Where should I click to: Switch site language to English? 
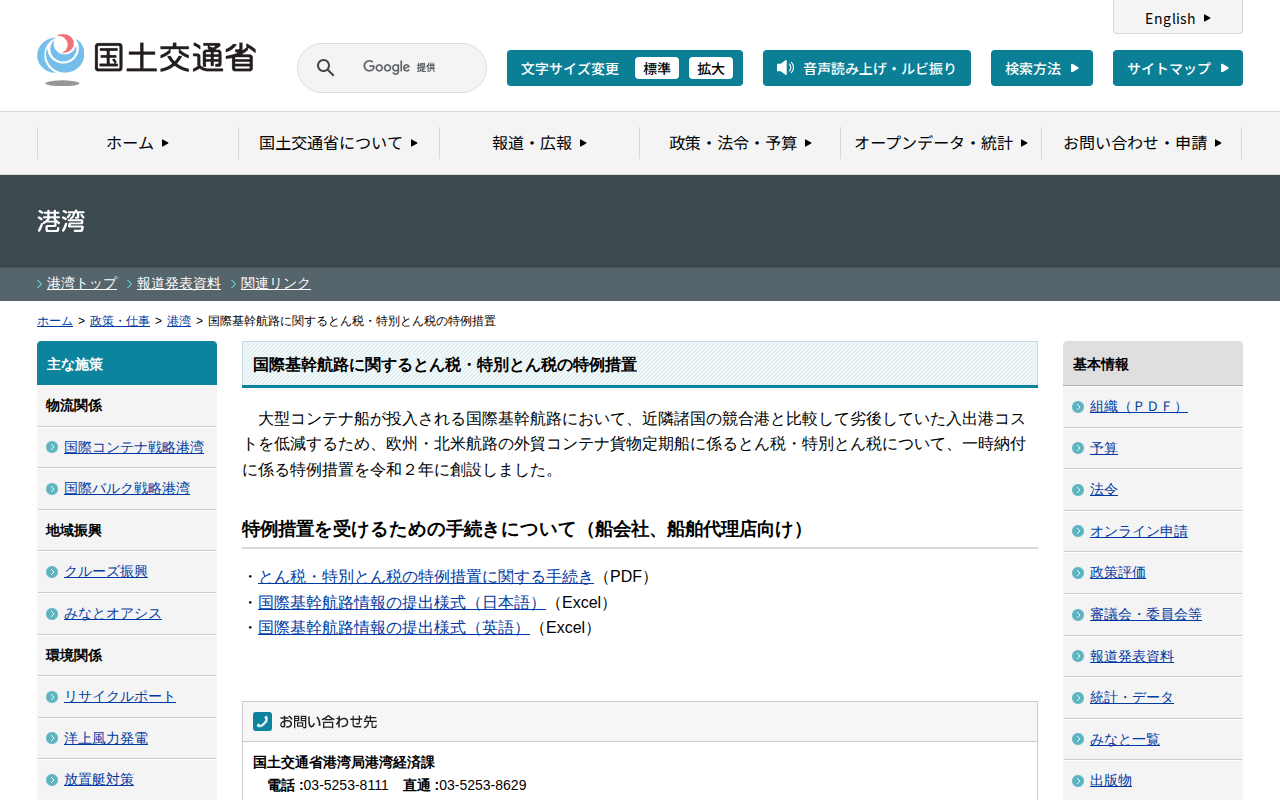[x=1177, y=18]
